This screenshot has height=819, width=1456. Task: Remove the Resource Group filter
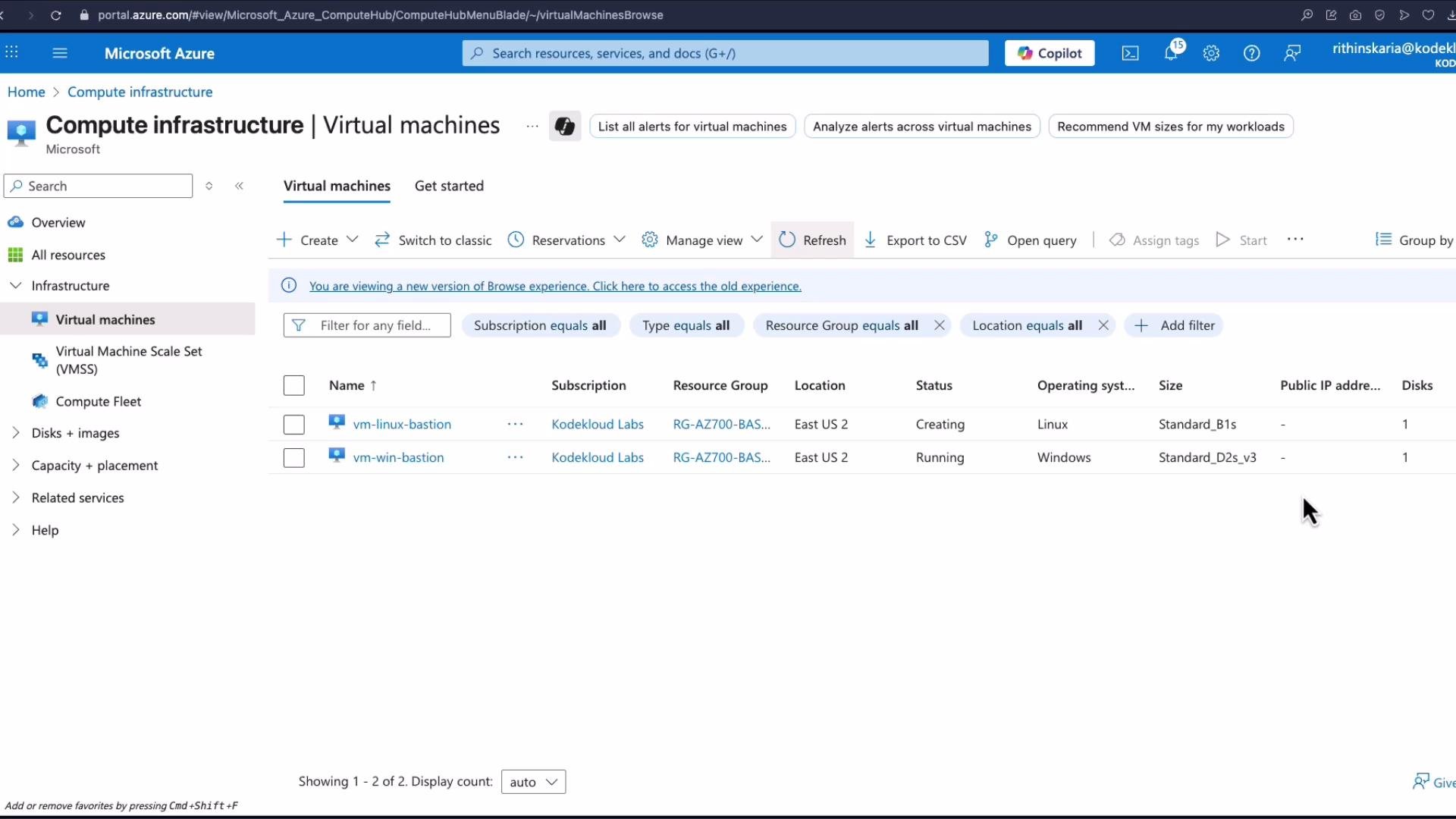pyautogui.click(x=940, y=325)
